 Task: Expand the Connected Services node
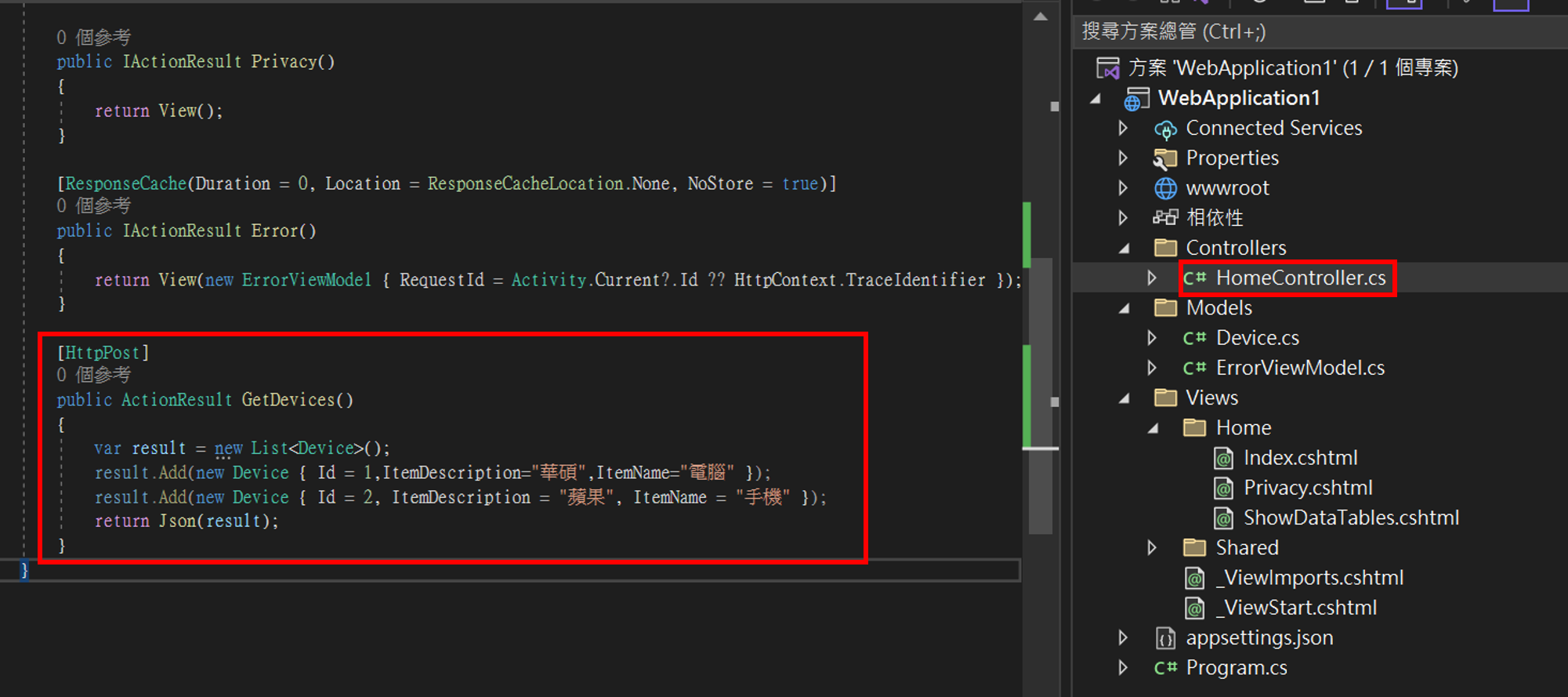pyautogui.click(x=1123, y=128)
